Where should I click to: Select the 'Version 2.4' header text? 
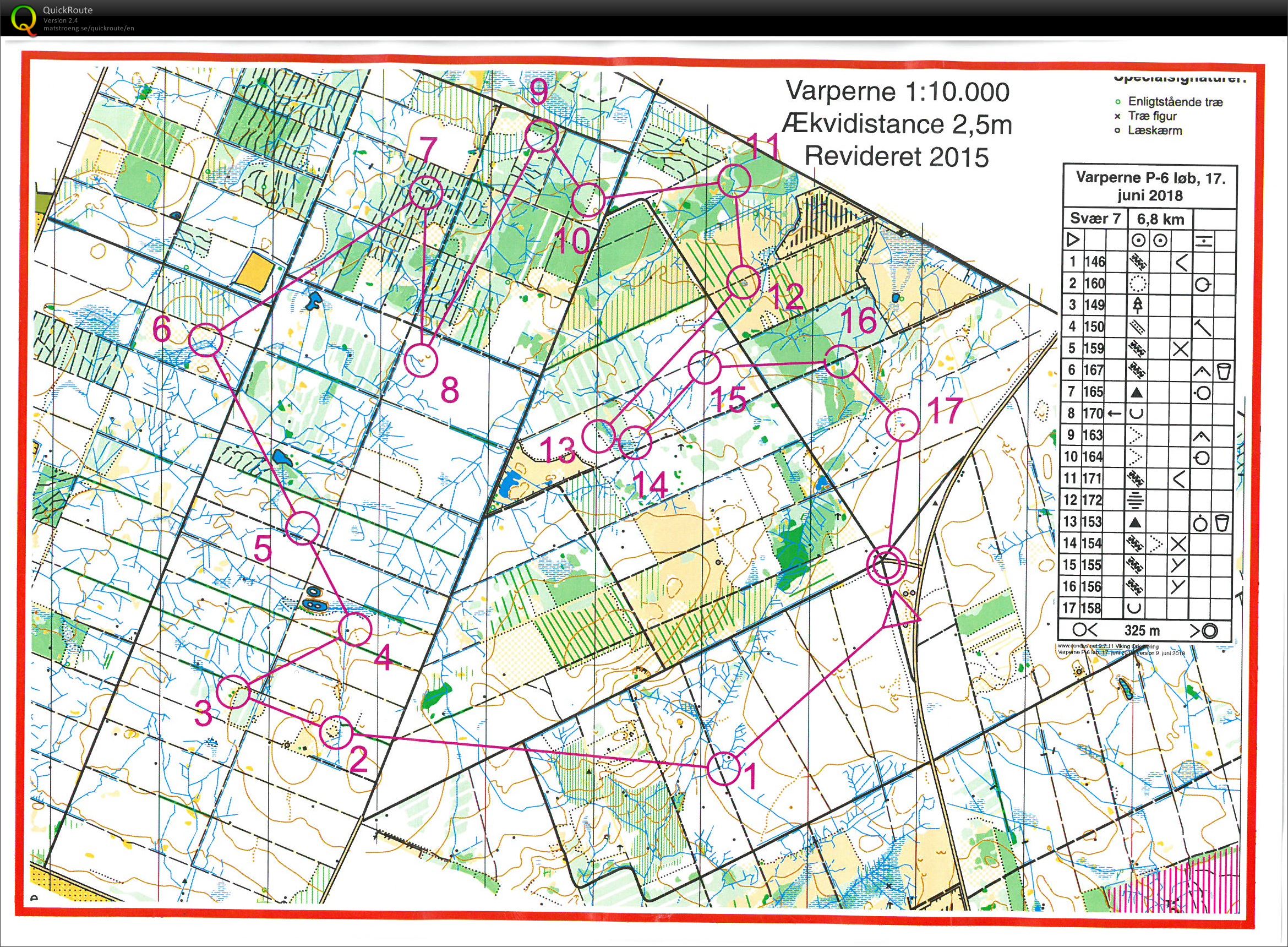tap(61, 20)
